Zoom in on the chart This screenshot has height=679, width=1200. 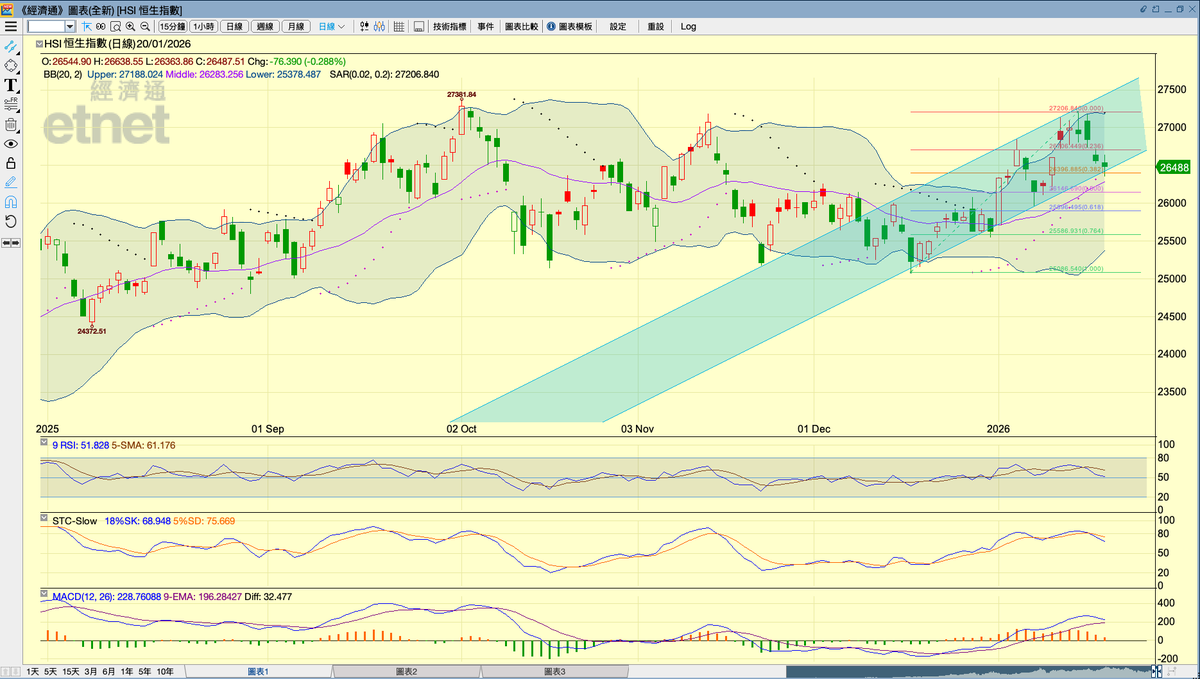click(130, 26)
